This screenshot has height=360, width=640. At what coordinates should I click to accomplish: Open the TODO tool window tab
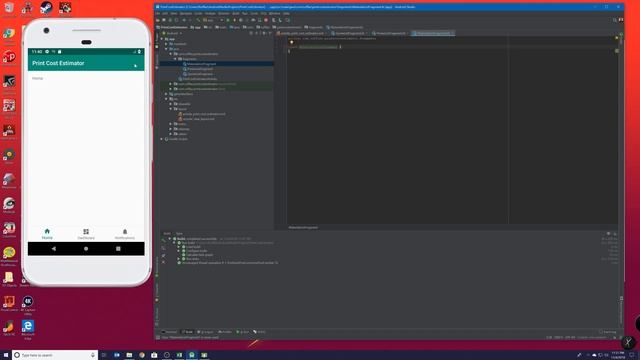coord(259,332)
